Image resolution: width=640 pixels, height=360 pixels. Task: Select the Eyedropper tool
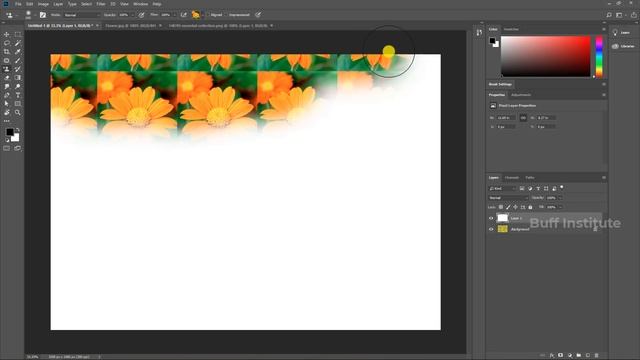pos(18,52)
